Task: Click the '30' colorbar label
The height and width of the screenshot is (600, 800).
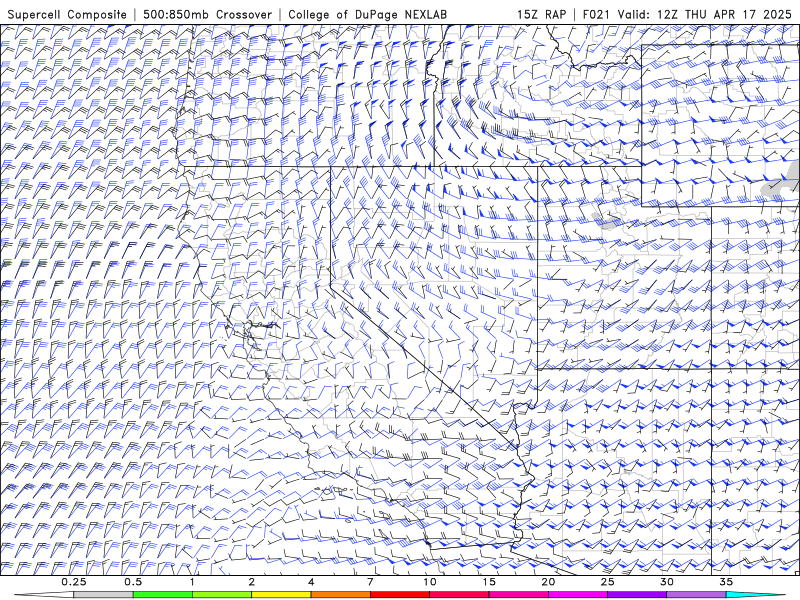Action: (x=666, y=582)
